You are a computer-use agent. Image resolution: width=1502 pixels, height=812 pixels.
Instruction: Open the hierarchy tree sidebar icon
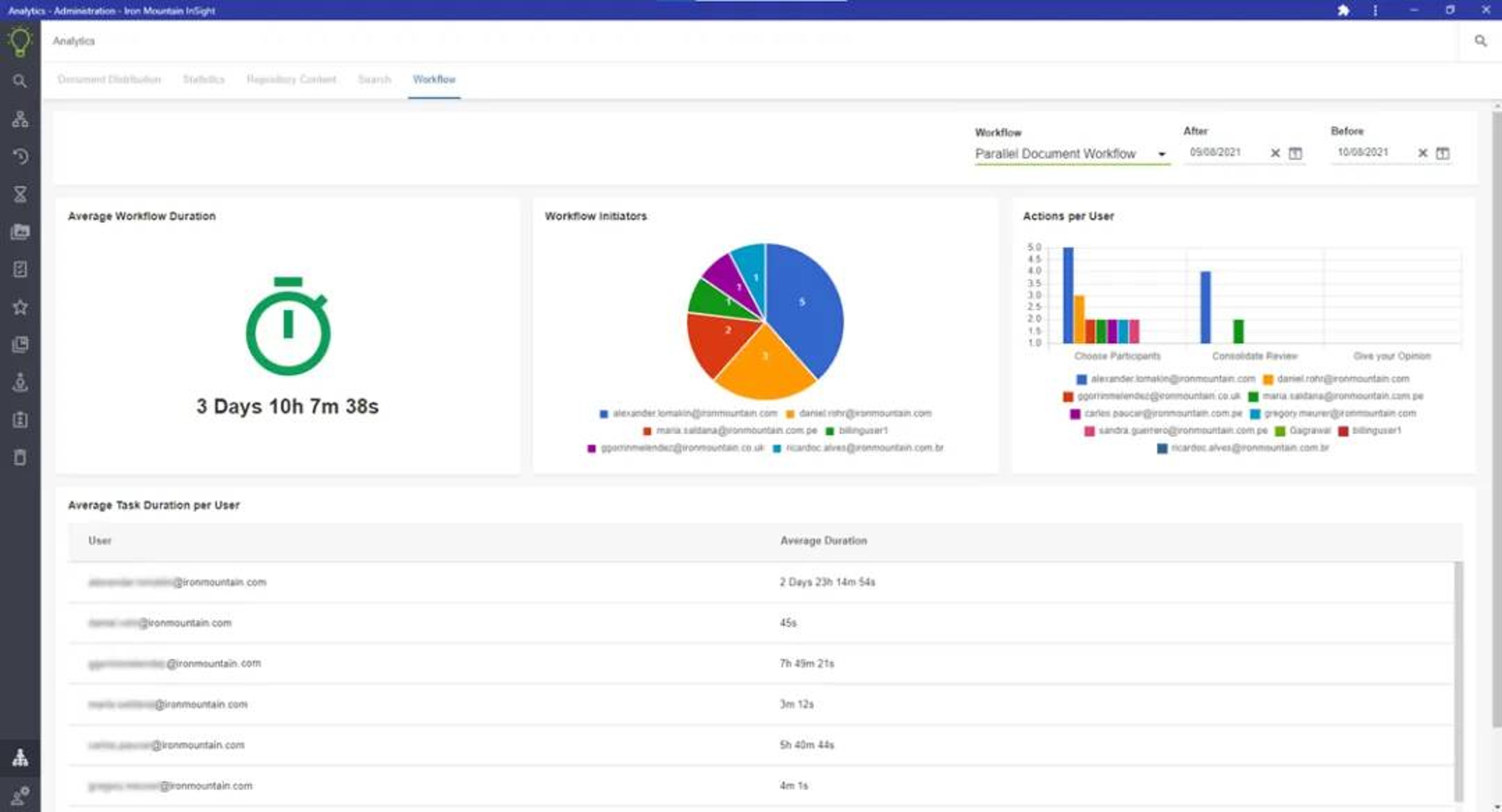(x=20, y=119)
